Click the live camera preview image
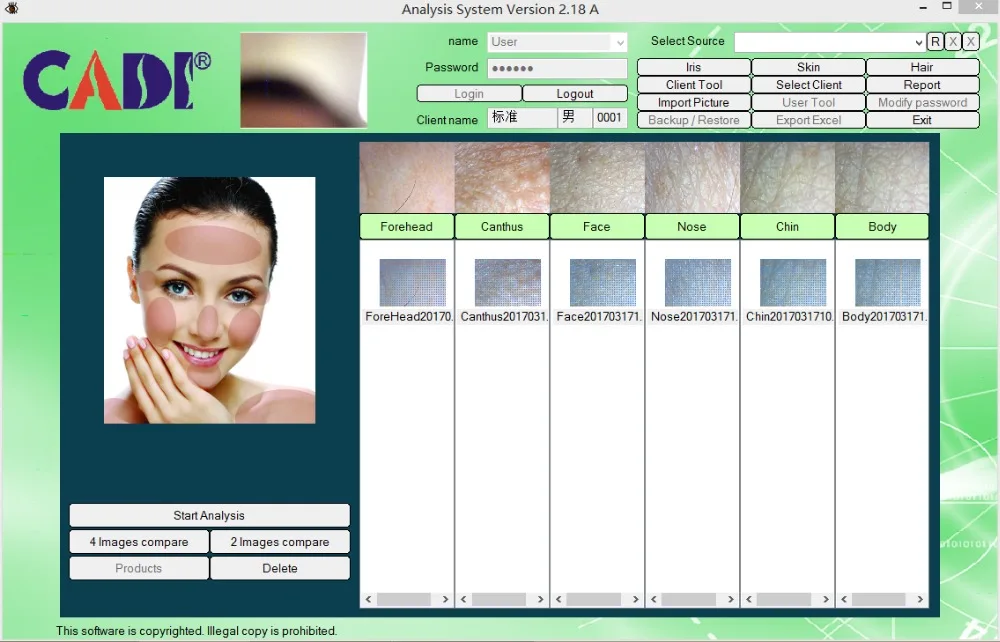 coord(304,80)
